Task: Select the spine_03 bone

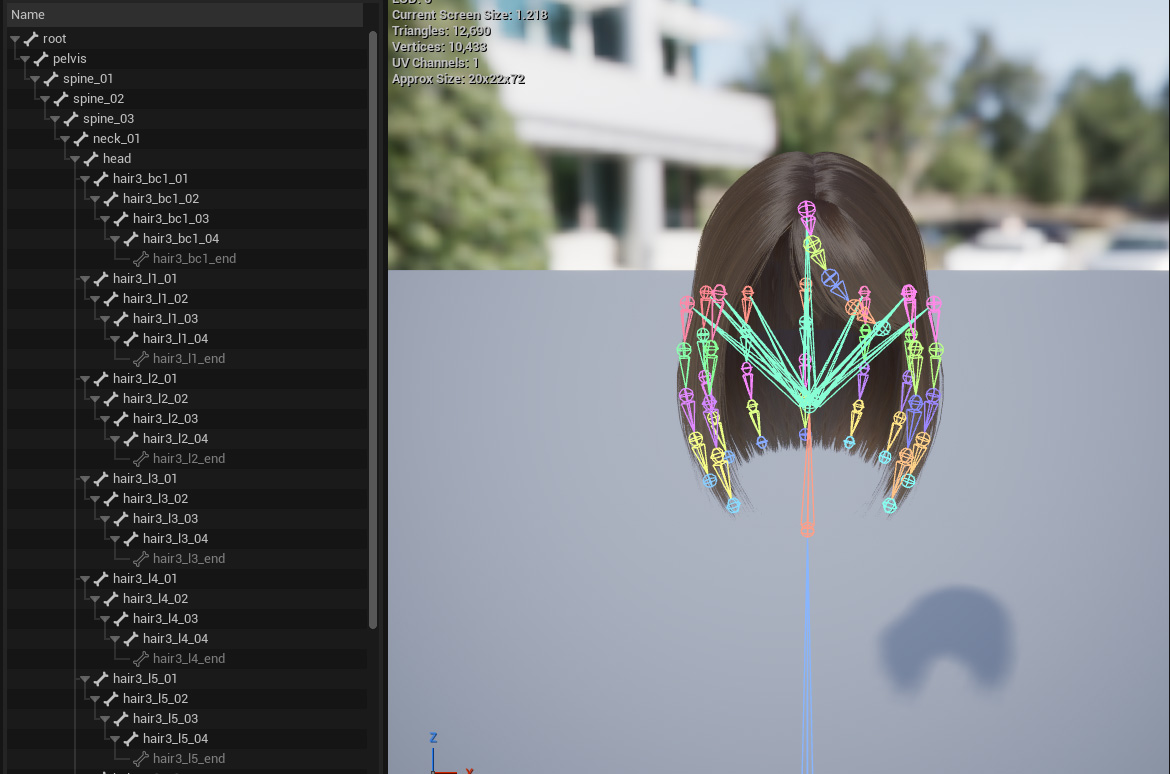Action: click(x=108, y=119)
